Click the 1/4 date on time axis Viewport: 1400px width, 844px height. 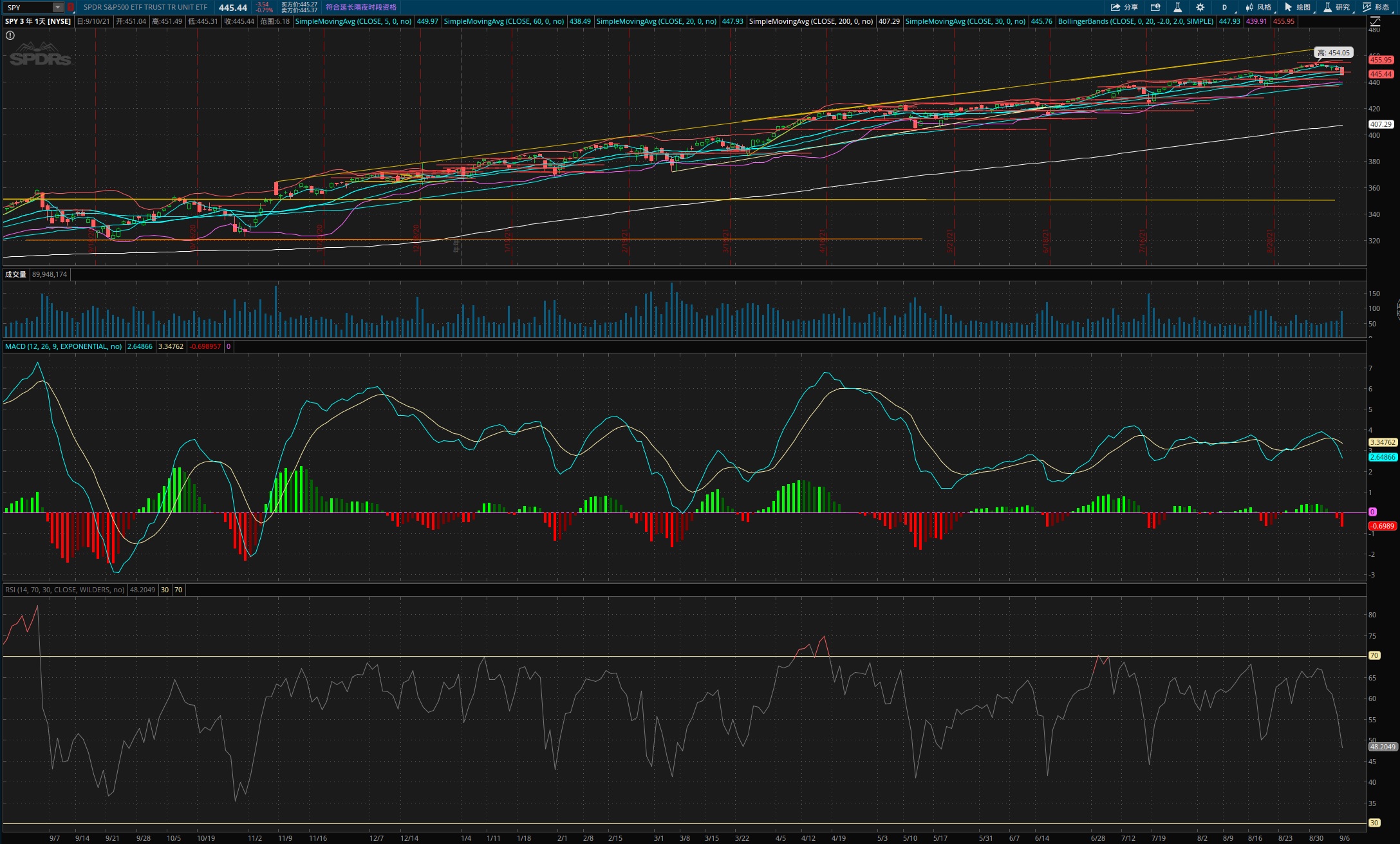tap(466, 838)
